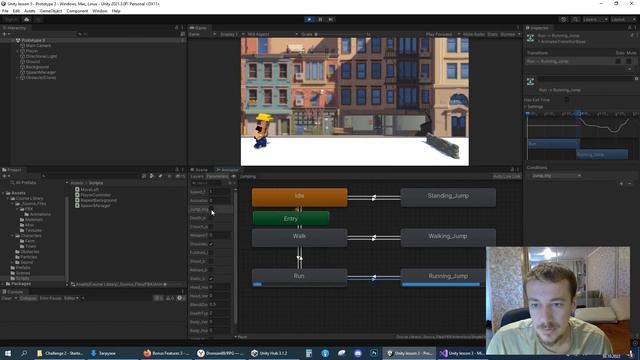Viewport: 640px width, 360px height.
Task: Toggle the checked Static_b parameter checkbox
Action: (211, 278)
